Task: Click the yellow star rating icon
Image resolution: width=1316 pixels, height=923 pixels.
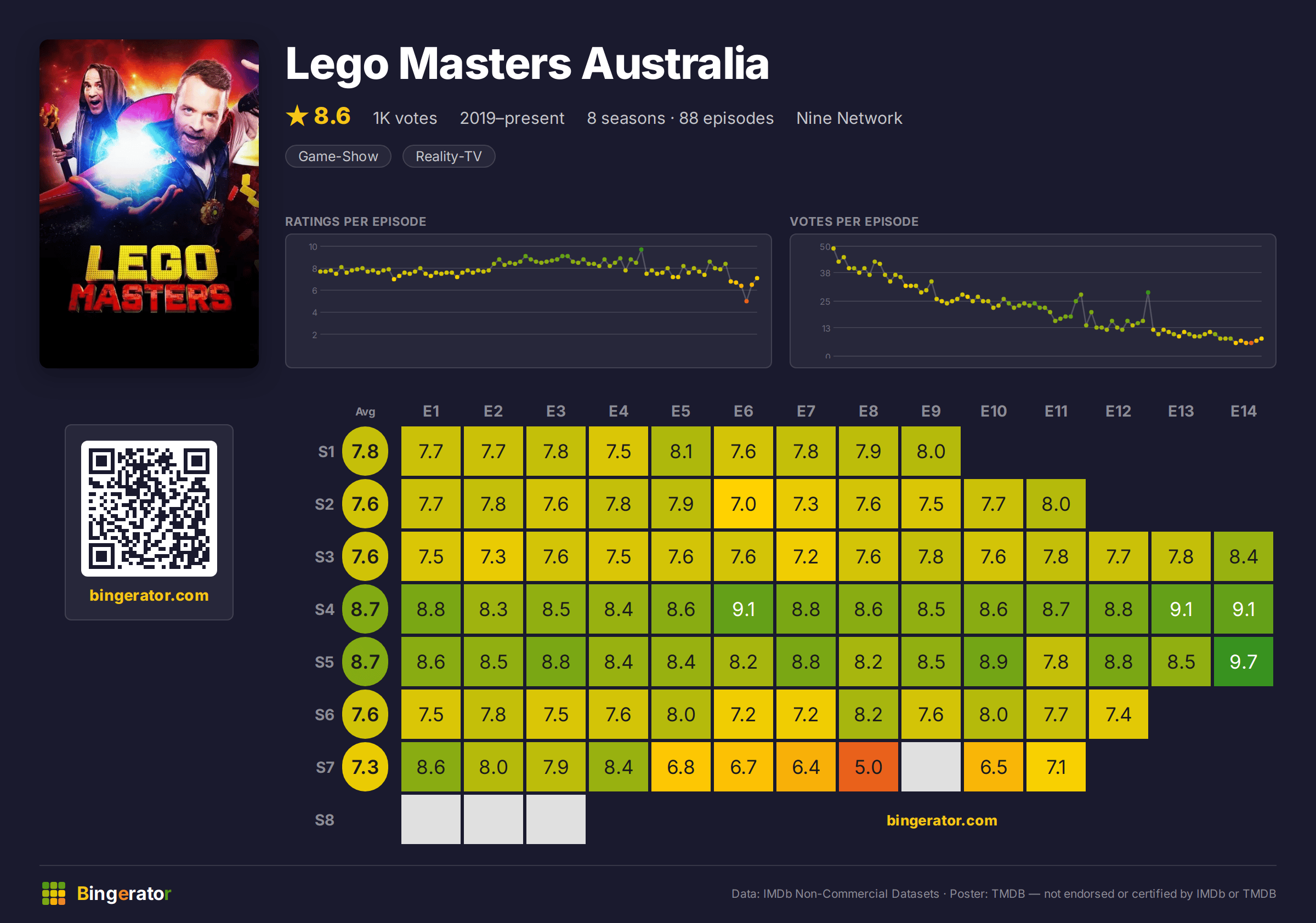Action: pyautogui.click(x=297, y=116)
